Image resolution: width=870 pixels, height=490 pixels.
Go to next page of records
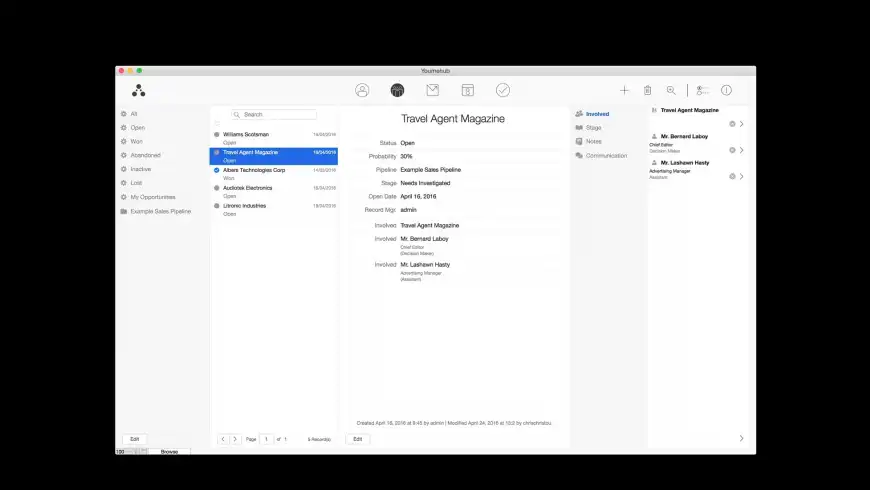tap(235, 439)
